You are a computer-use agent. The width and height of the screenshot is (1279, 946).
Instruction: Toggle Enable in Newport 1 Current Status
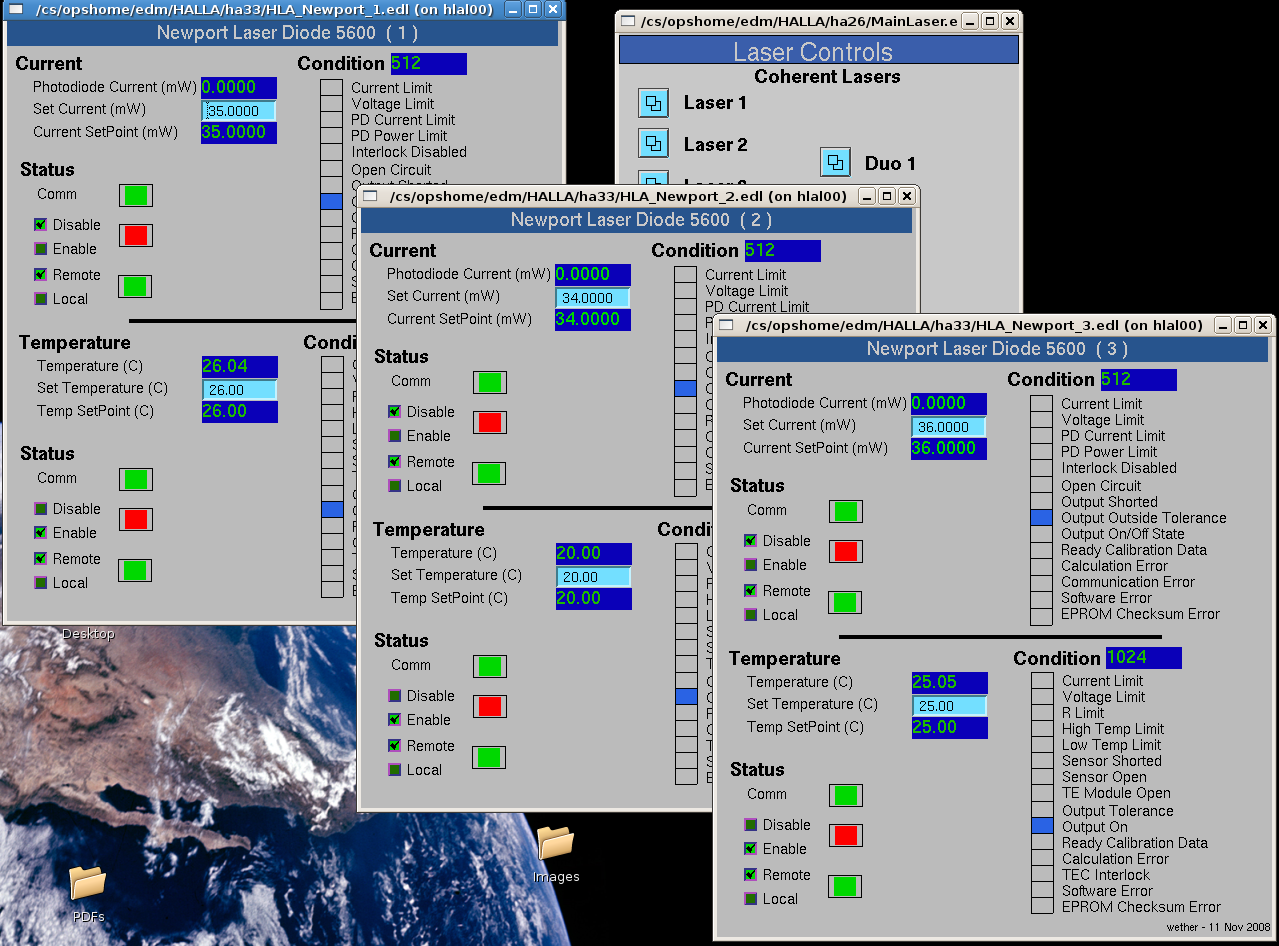coord(41,249)
